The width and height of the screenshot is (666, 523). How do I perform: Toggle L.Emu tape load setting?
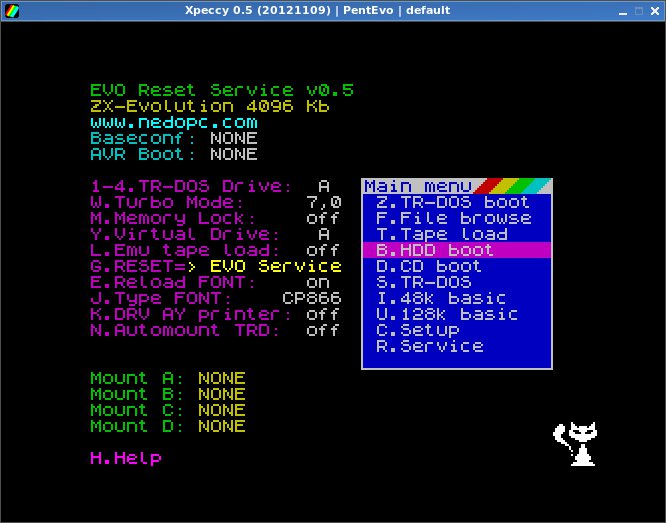tap(322, 250)
